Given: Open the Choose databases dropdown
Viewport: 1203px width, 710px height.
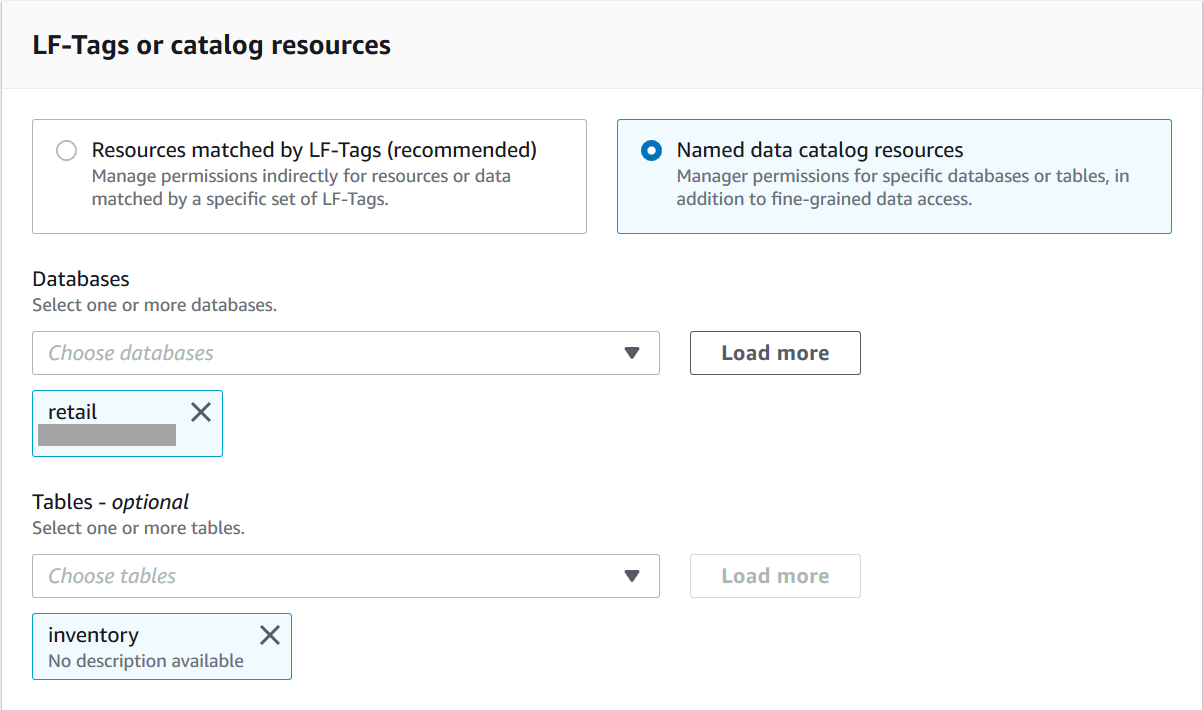Looking at the screenshot, I should tap(345, 352).
